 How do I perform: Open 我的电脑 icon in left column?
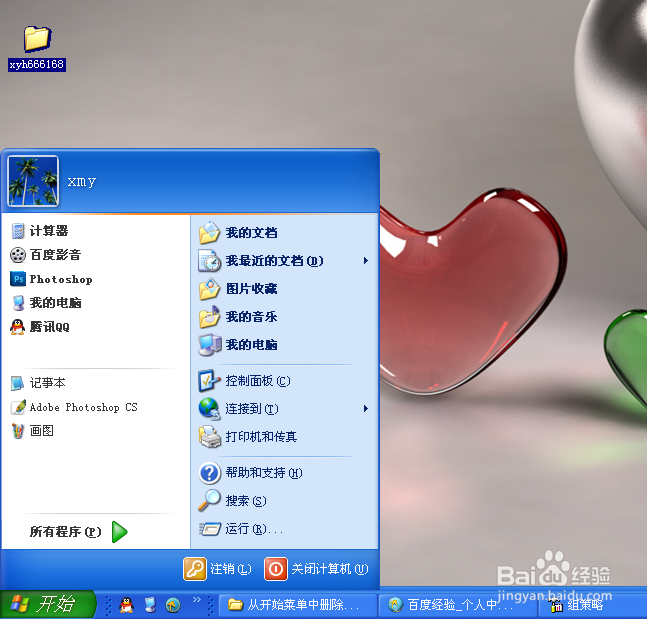pos(18,303)
